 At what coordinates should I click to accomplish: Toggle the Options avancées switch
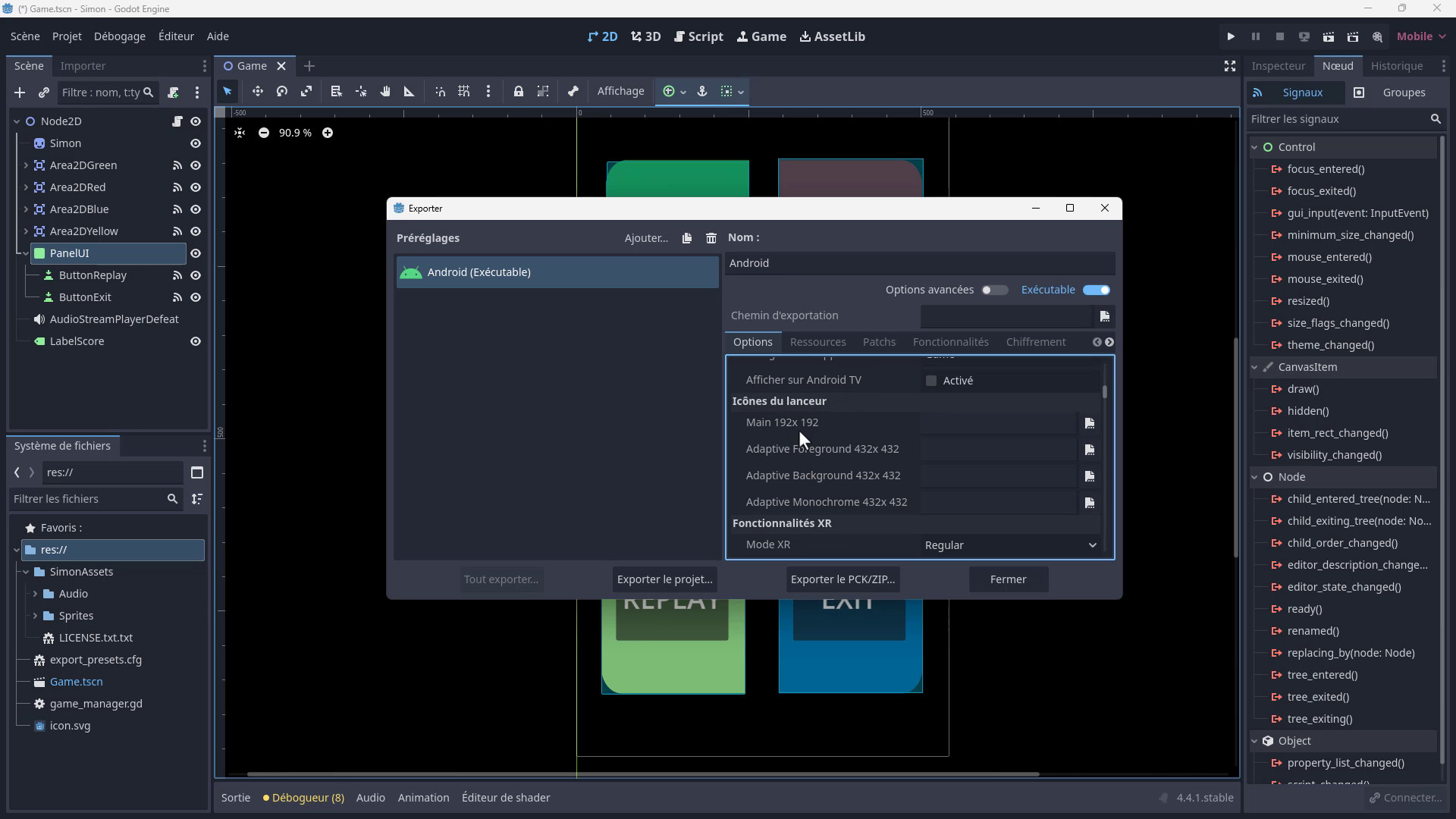pos(994,290)
